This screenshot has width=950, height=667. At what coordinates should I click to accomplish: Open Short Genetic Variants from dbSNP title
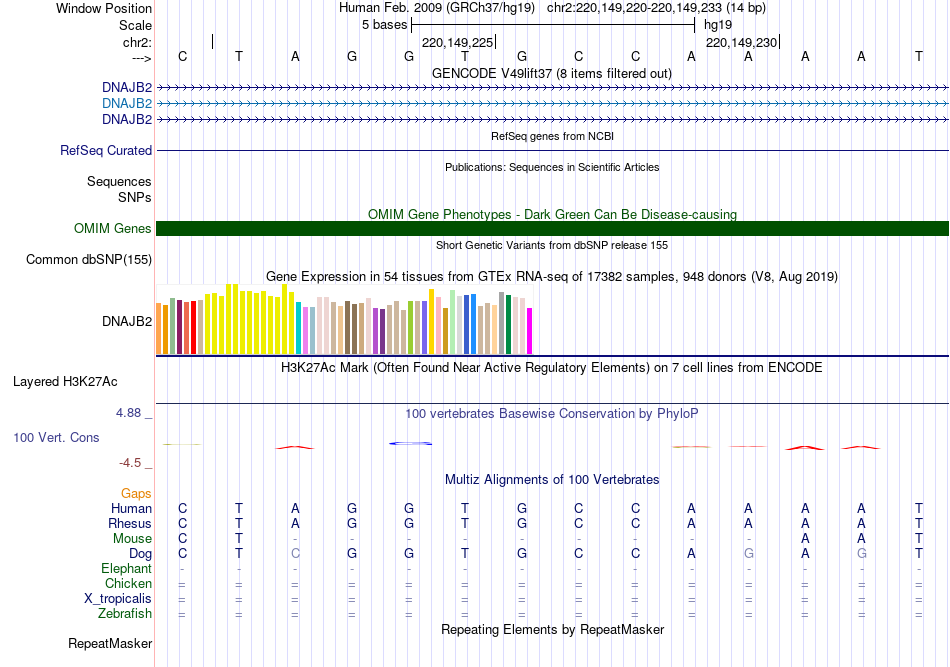[x=552, y=245]
